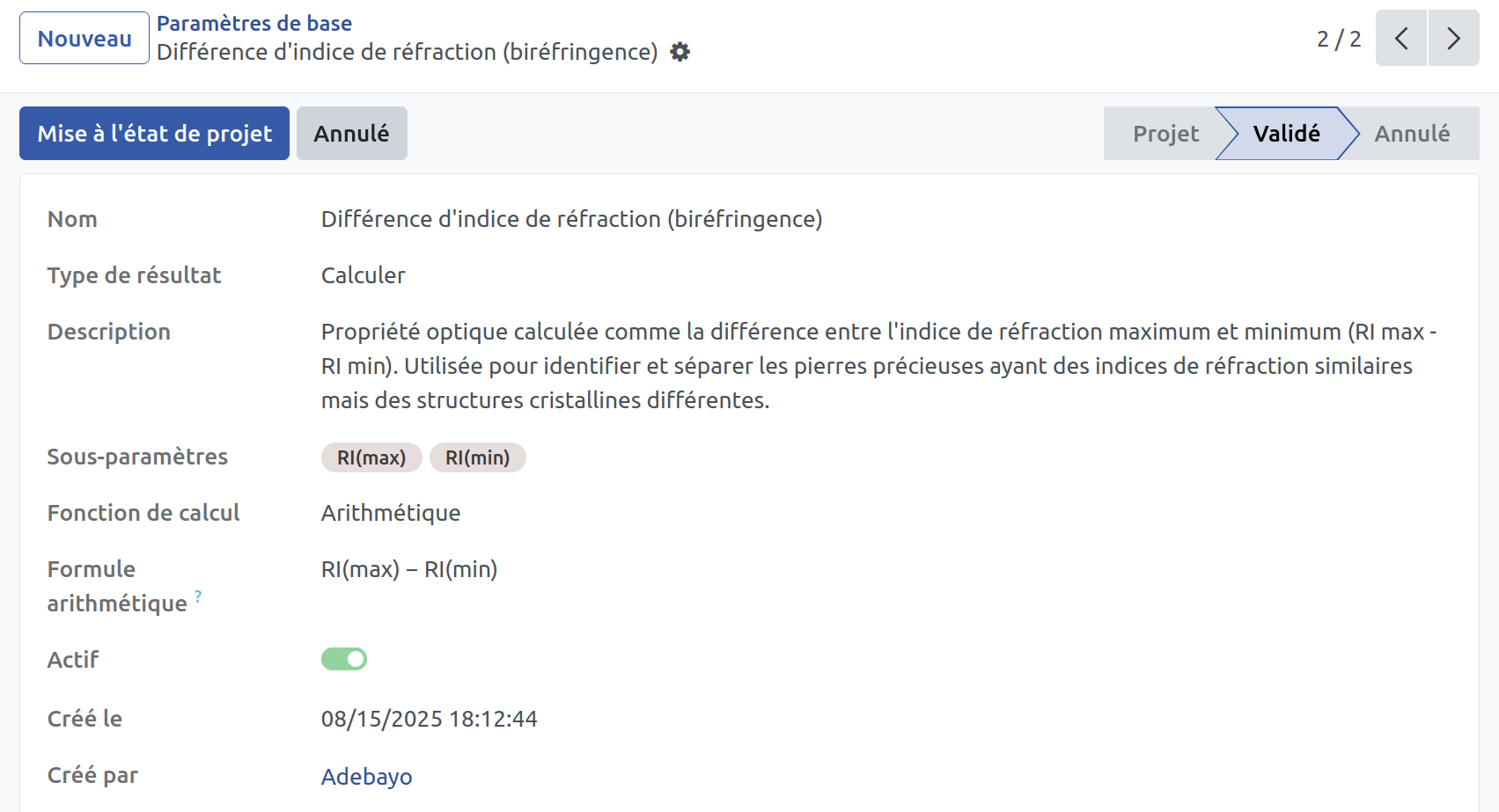
Task: Click the RI(max) sub-parameter tag
Action: pos(371,457)
